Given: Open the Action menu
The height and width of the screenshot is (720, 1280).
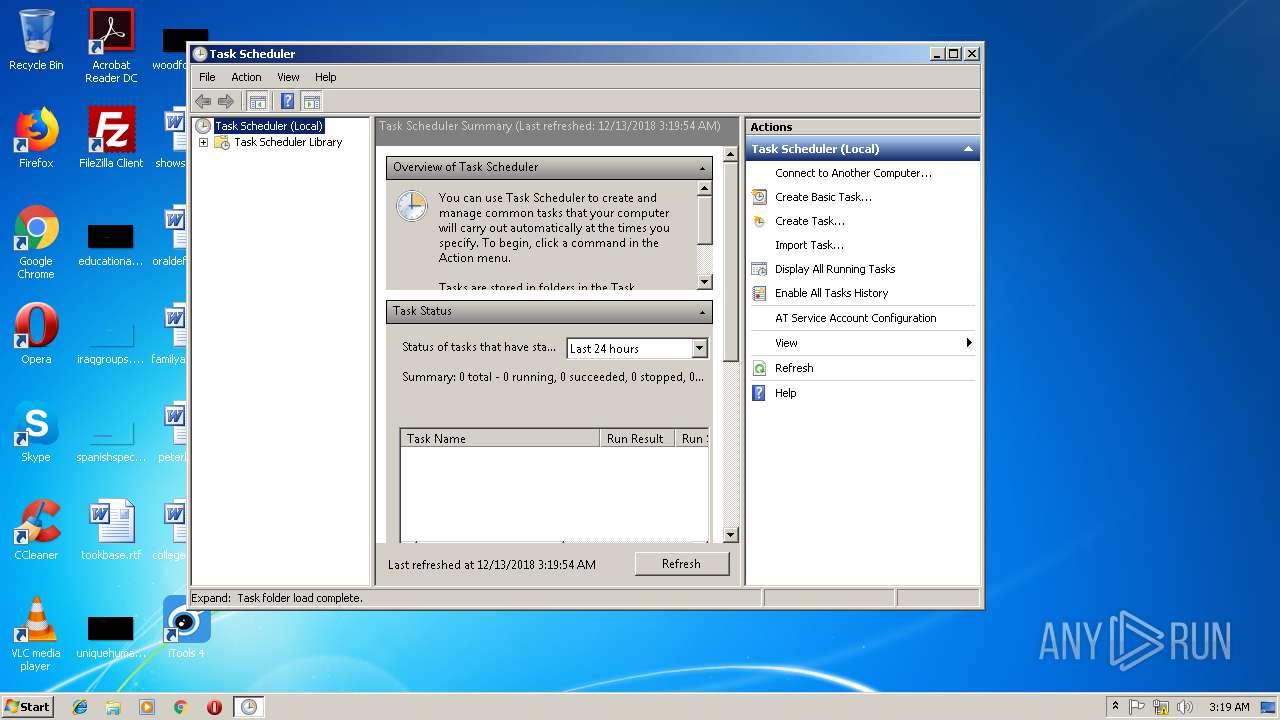Looking at the screenshot, I should [246, 77].
